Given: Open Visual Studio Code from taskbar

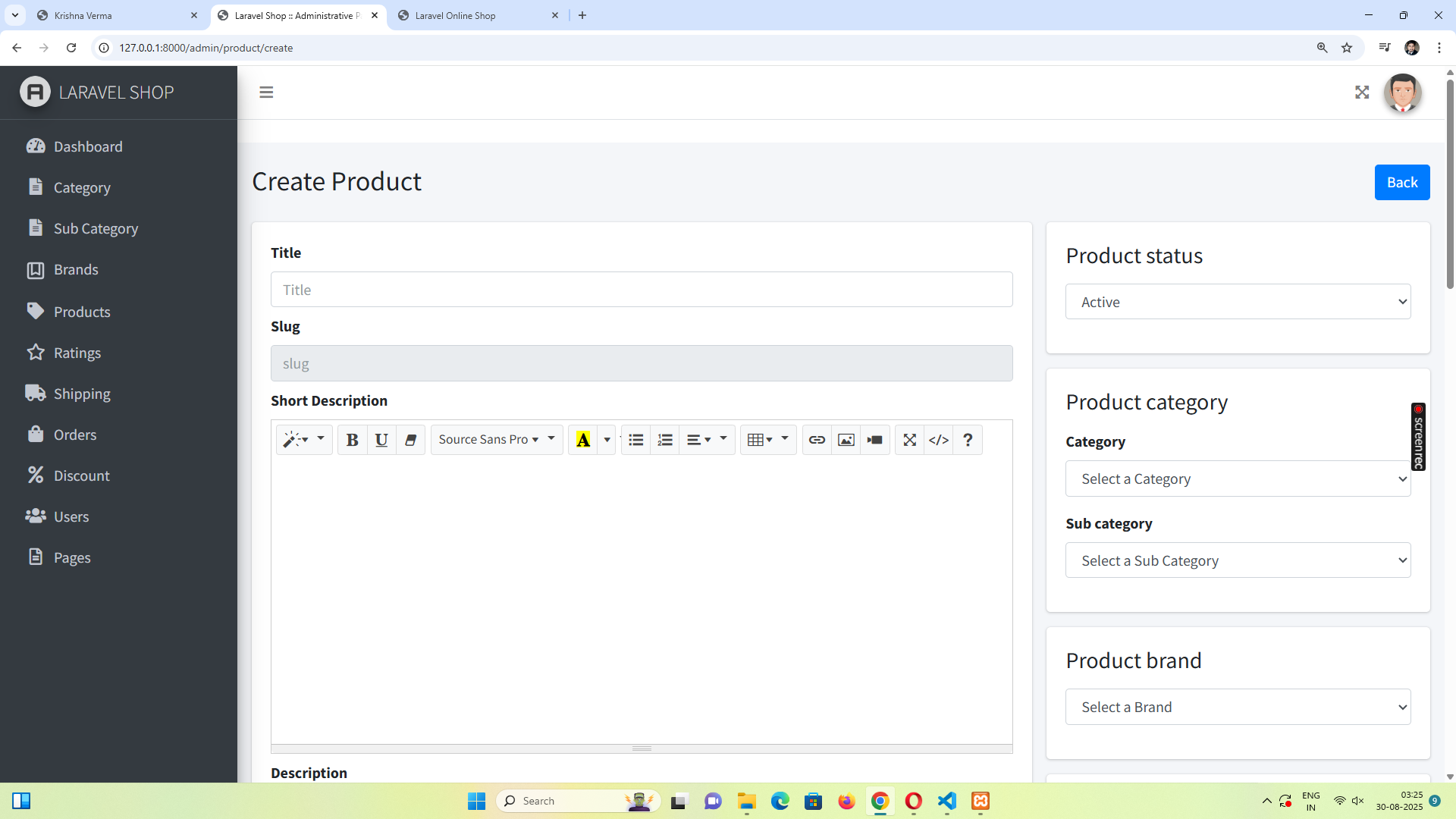Looking at the screenshot, I should (x=946, y=801).
